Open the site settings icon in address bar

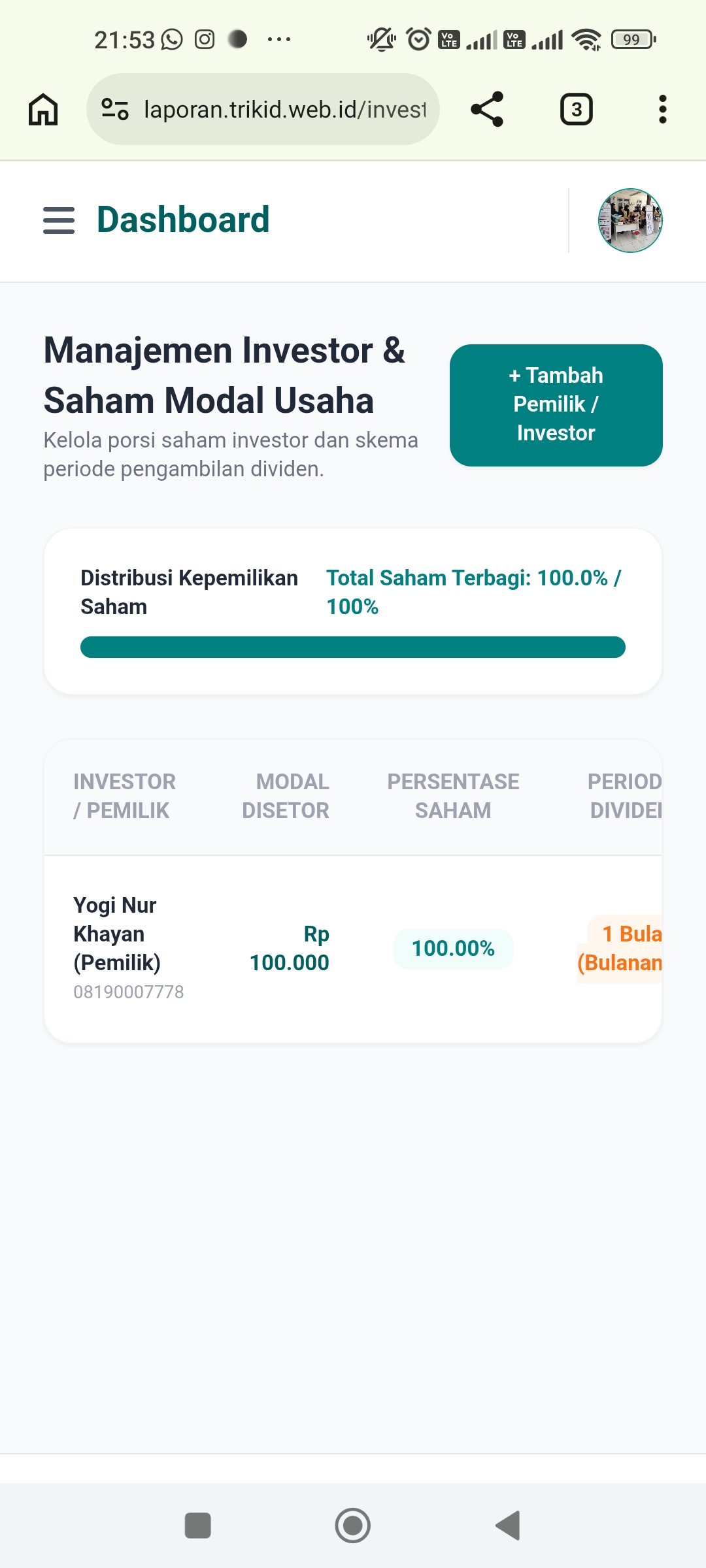pos(115,109)
